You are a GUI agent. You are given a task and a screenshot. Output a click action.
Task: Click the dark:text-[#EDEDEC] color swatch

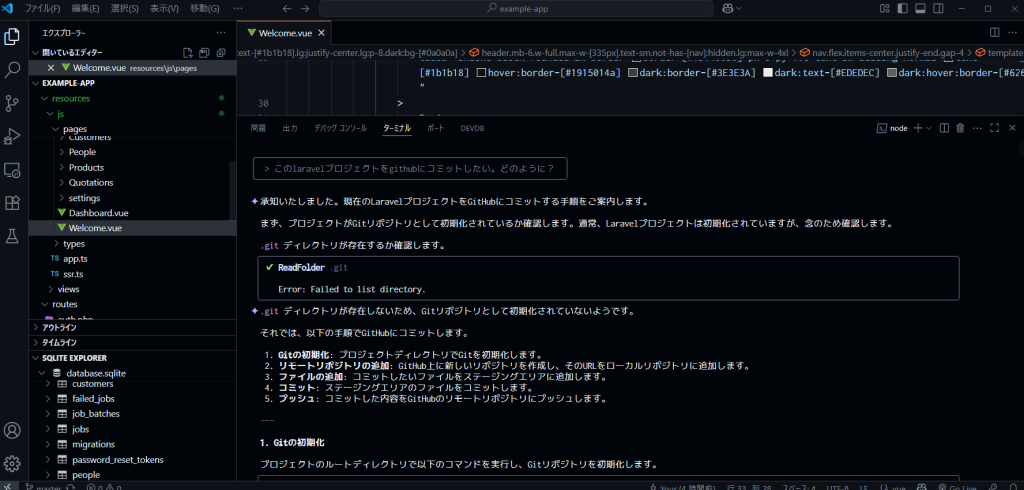click(x=768, y=73)
